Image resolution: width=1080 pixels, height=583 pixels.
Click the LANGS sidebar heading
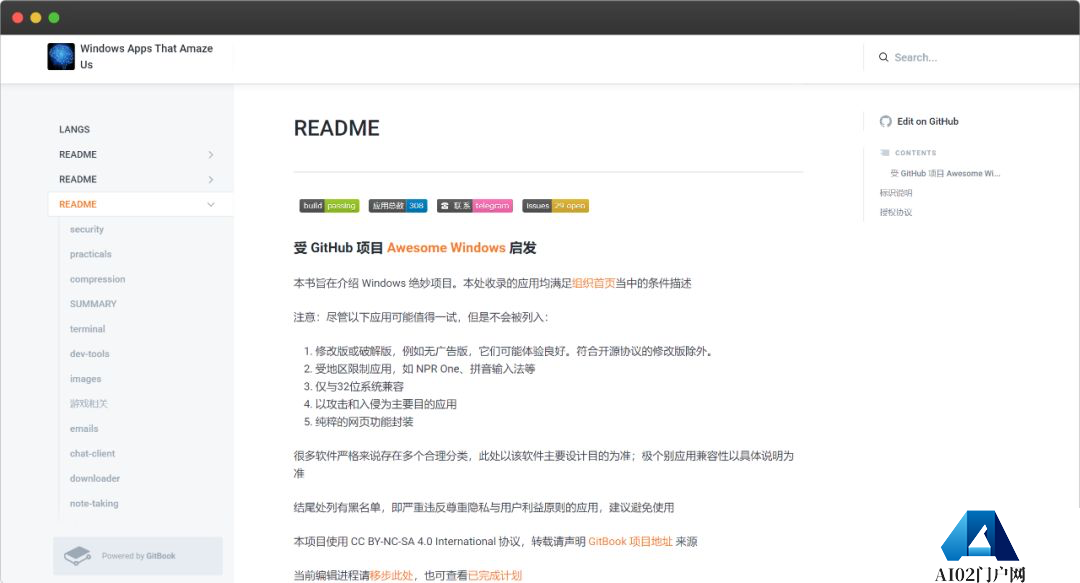pyautogui.click(x=74, y=130)
